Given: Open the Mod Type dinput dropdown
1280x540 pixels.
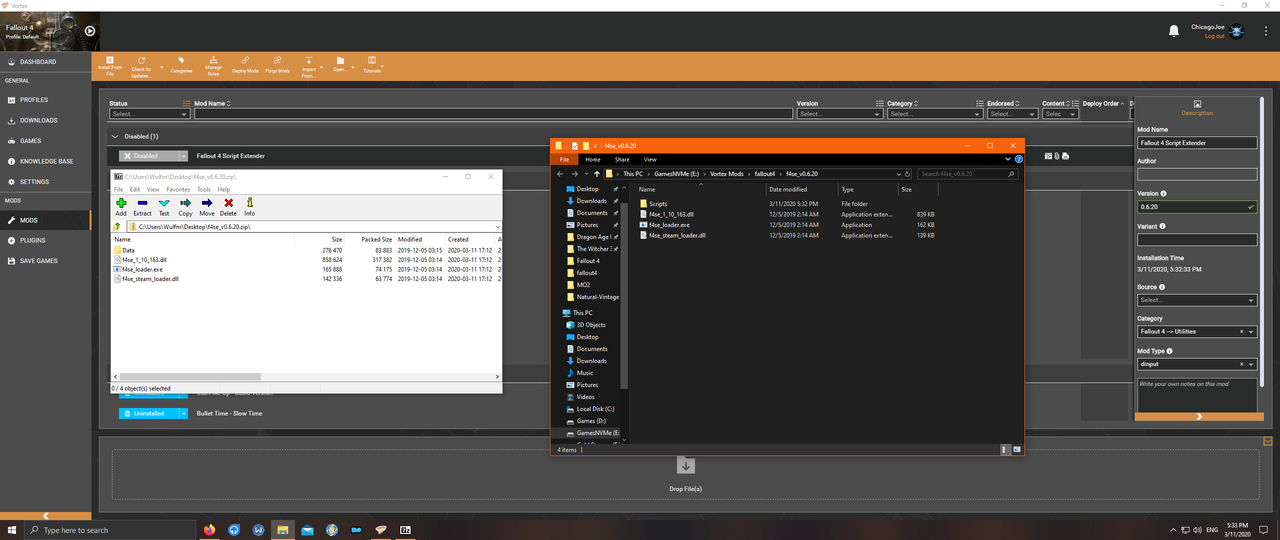Looking at the screenshot, I should [1197, 364].
